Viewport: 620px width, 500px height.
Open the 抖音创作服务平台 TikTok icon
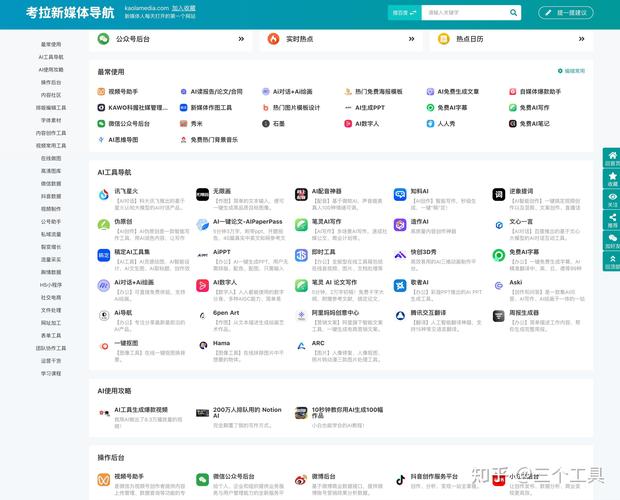click(x=400, y=480)
